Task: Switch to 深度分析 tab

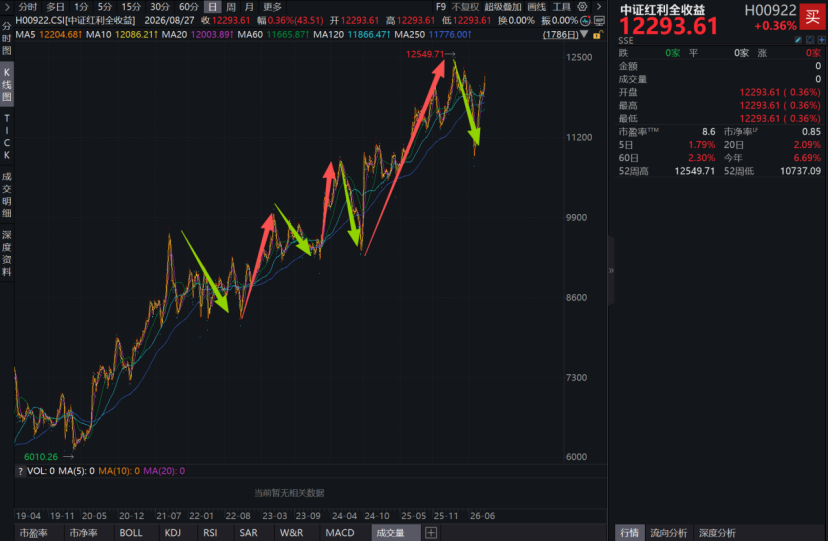Action: tap(717, 532)
